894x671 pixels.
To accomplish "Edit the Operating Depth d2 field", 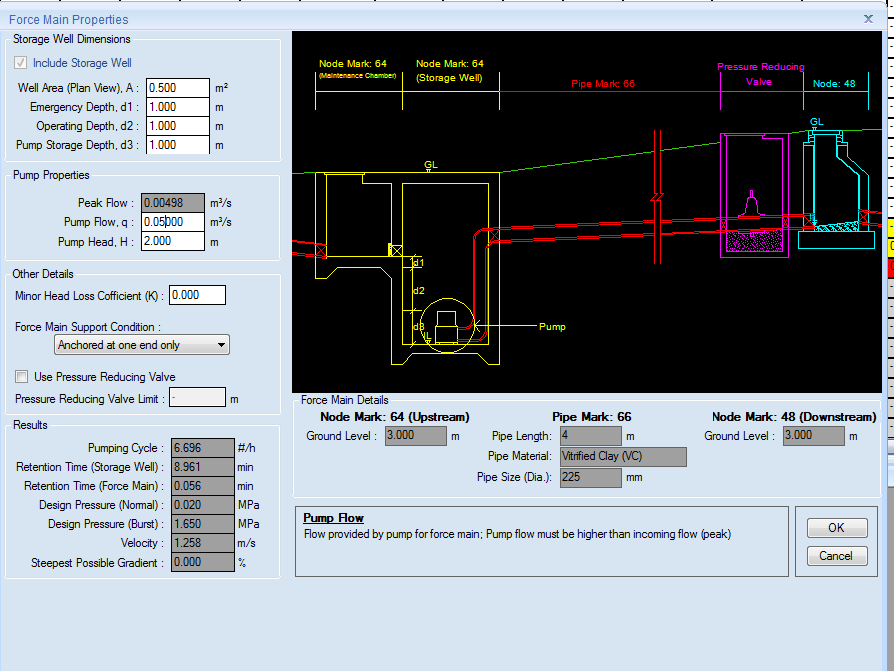I will (178, 126).
